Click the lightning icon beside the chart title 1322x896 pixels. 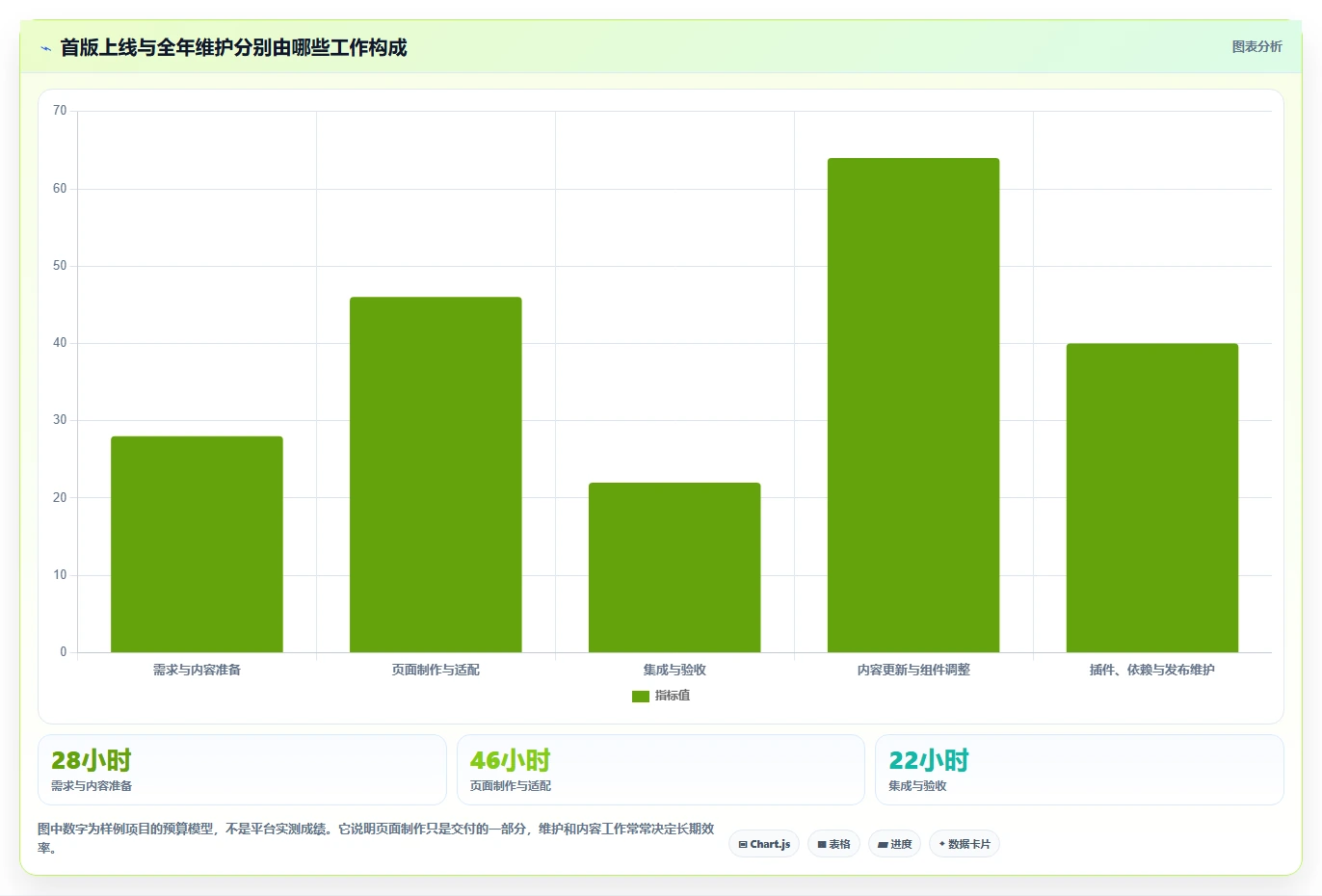[45, 48]
